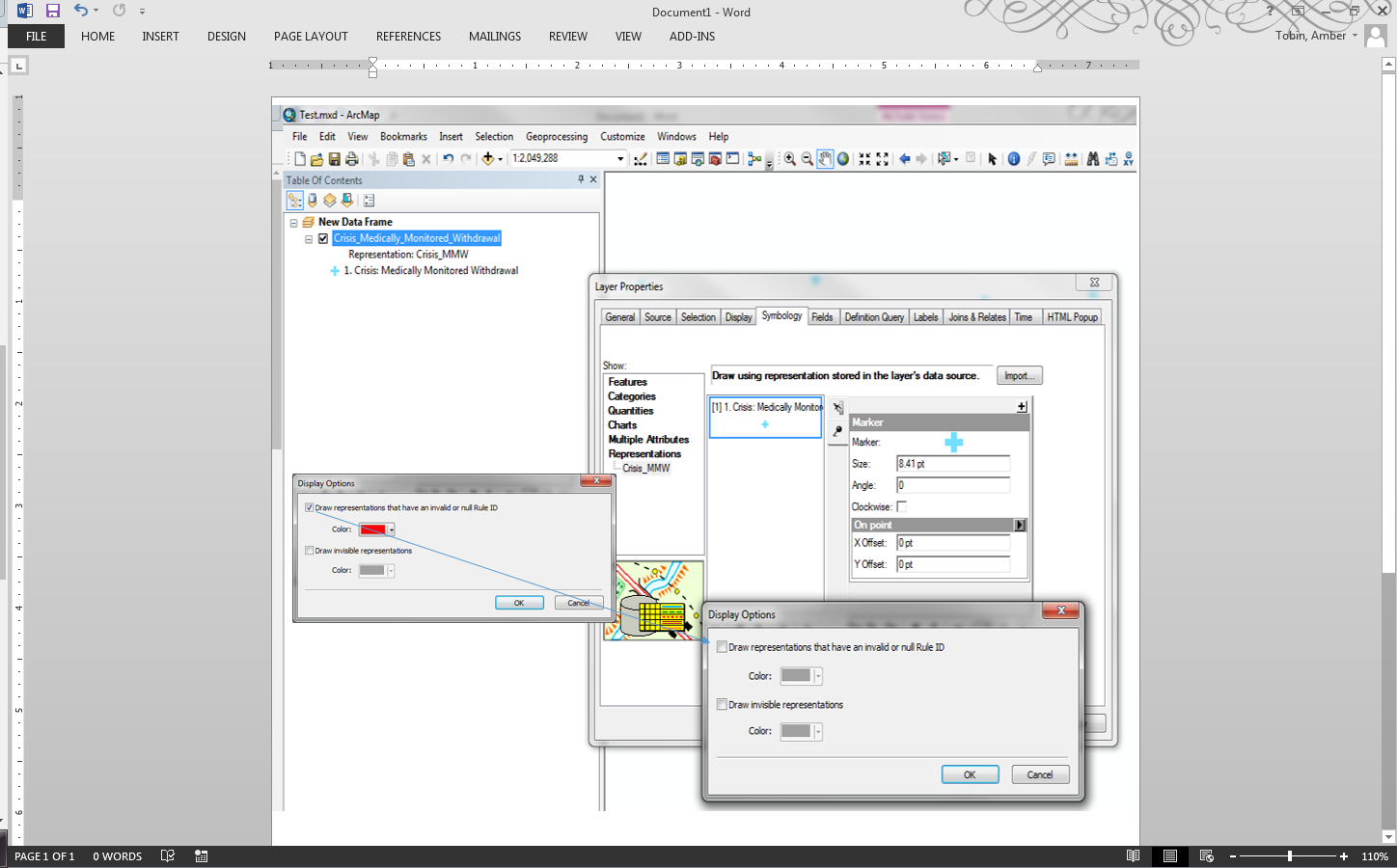Collapse the New Data Frame tree node
This screenshot has height=868, width=1397.
(294, 223)
